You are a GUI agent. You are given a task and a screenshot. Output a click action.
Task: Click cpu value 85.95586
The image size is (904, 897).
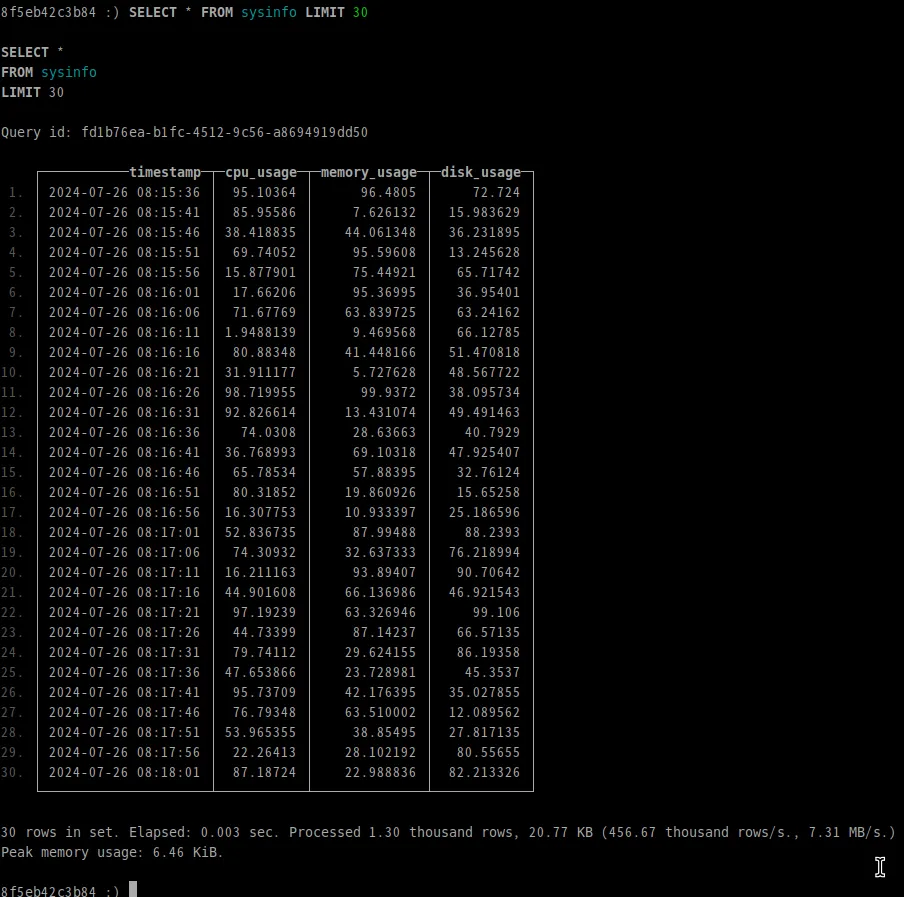[x=264, y=213]
